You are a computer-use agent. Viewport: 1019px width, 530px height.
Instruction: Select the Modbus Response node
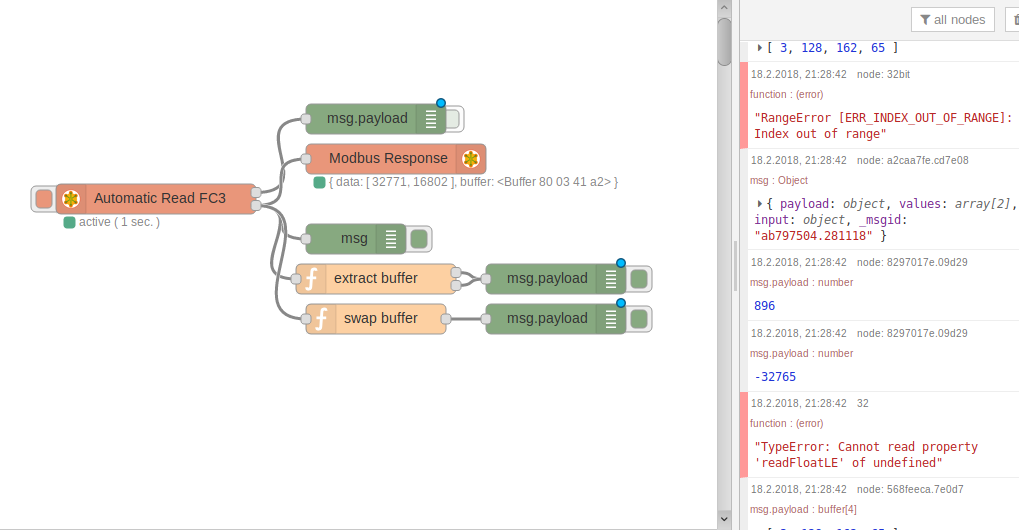pyautogui.click(x=396, y=158)
